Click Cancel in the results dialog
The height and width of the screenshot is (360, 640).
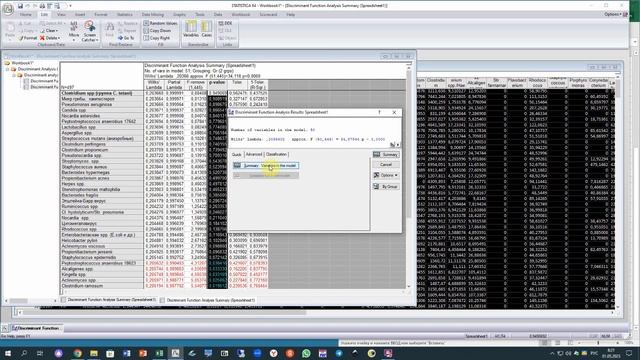coord(386,164)
